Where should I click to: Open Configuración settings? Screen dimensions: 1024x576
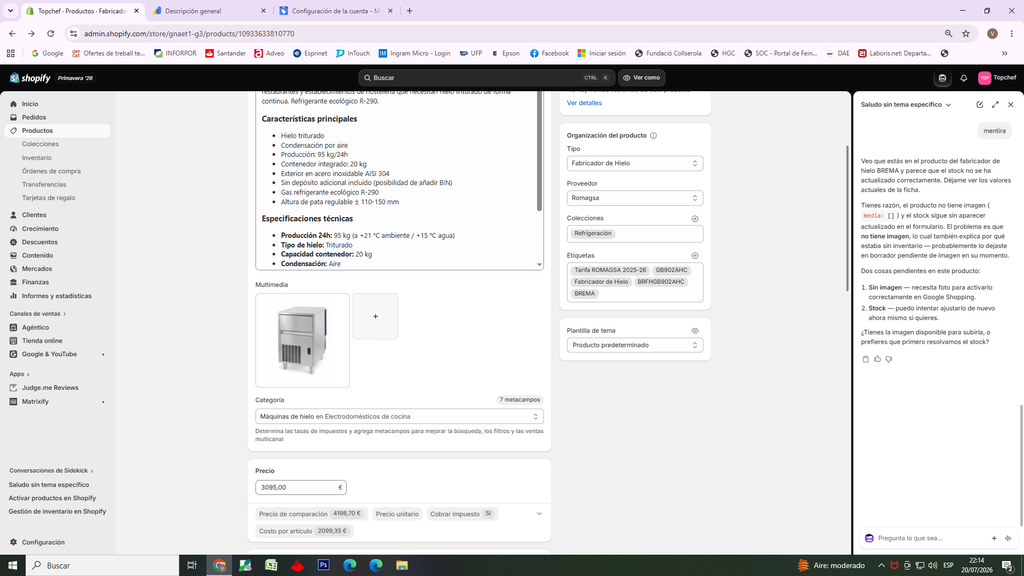tap(43, 542)
